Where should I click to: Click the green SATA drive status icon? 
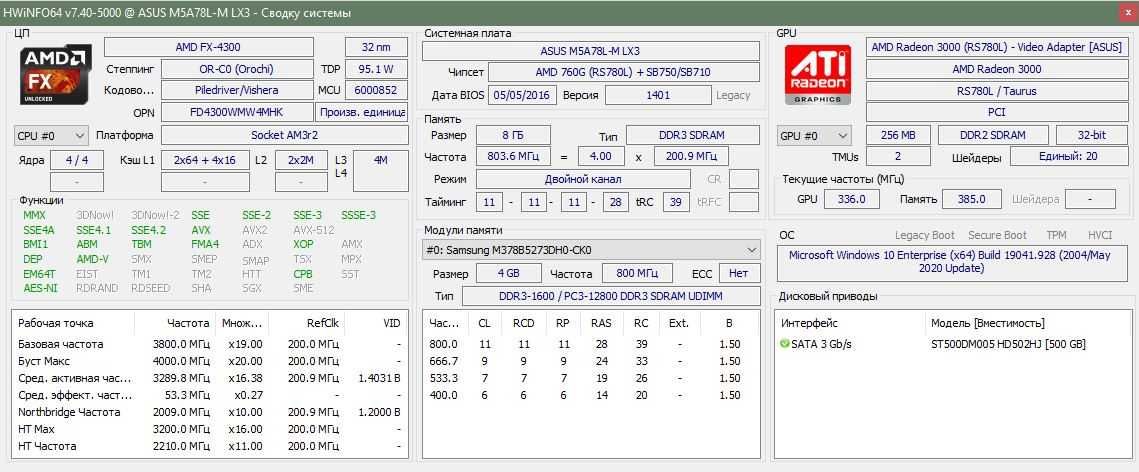point(785,344)
